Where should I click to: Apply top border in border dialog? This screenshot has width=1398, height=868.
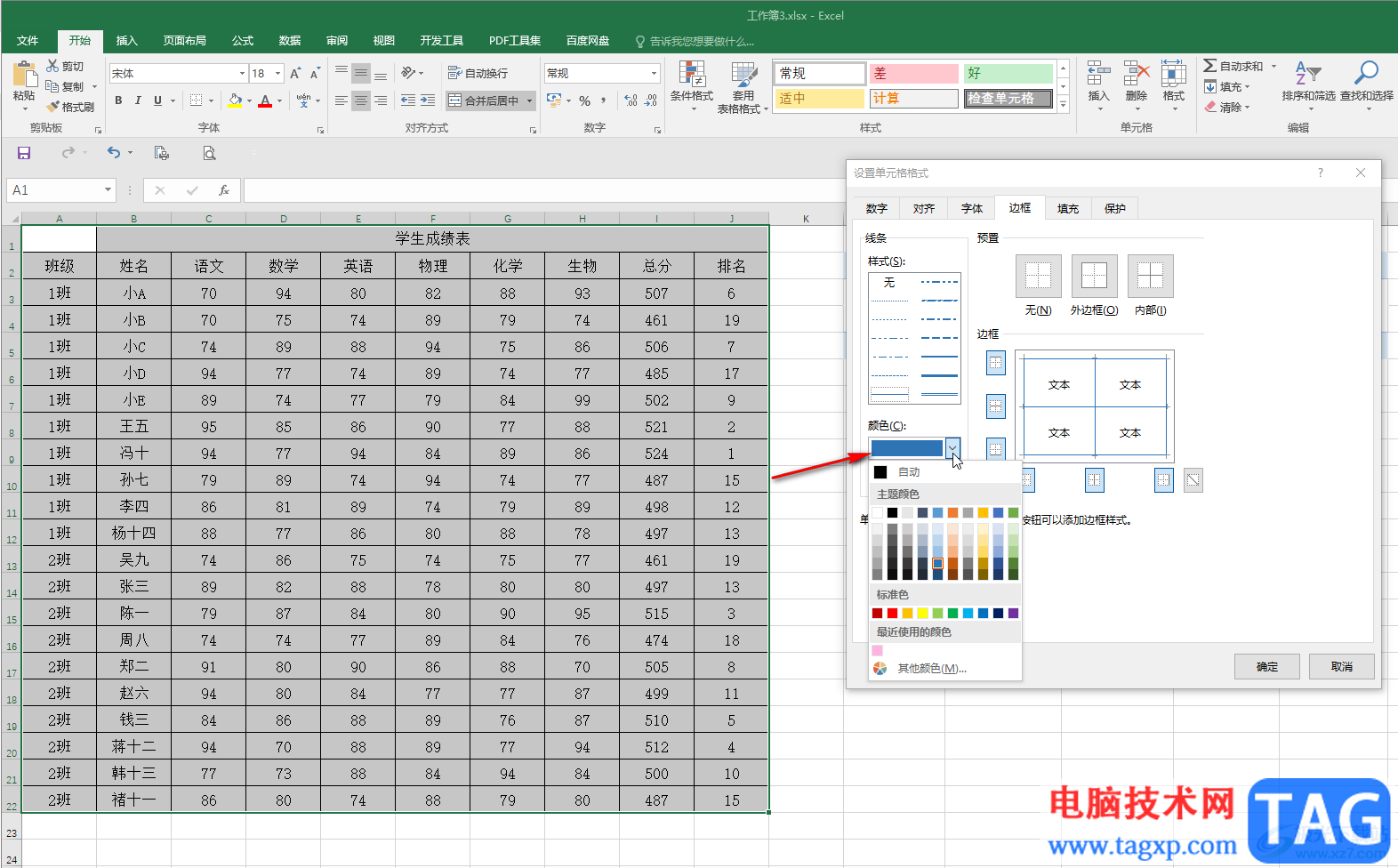(x=996, y=363)
